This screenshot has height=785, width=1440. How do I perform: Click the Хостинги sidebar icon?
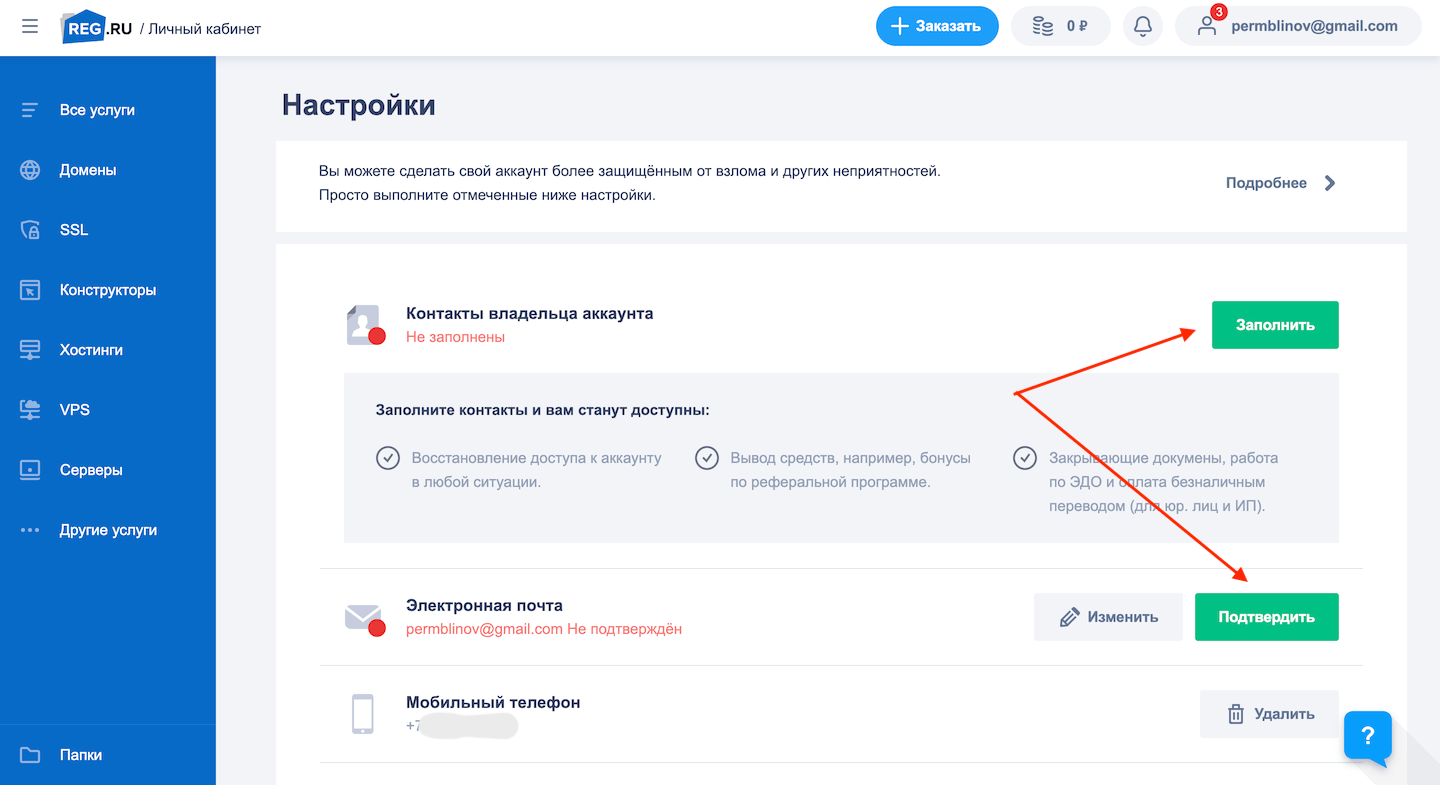pyautogui.click(x=30, y=350)
